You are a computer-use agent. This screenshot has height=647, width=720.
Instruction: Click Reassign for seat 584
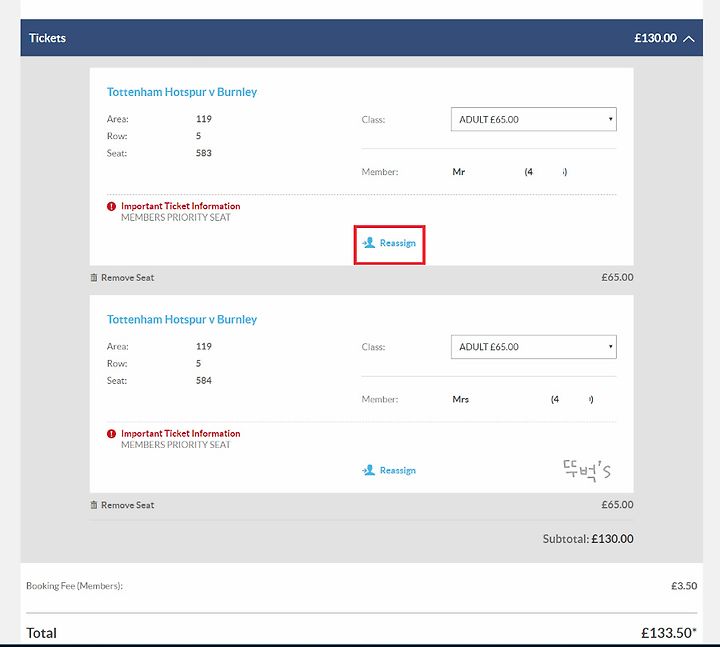[389, 470]
